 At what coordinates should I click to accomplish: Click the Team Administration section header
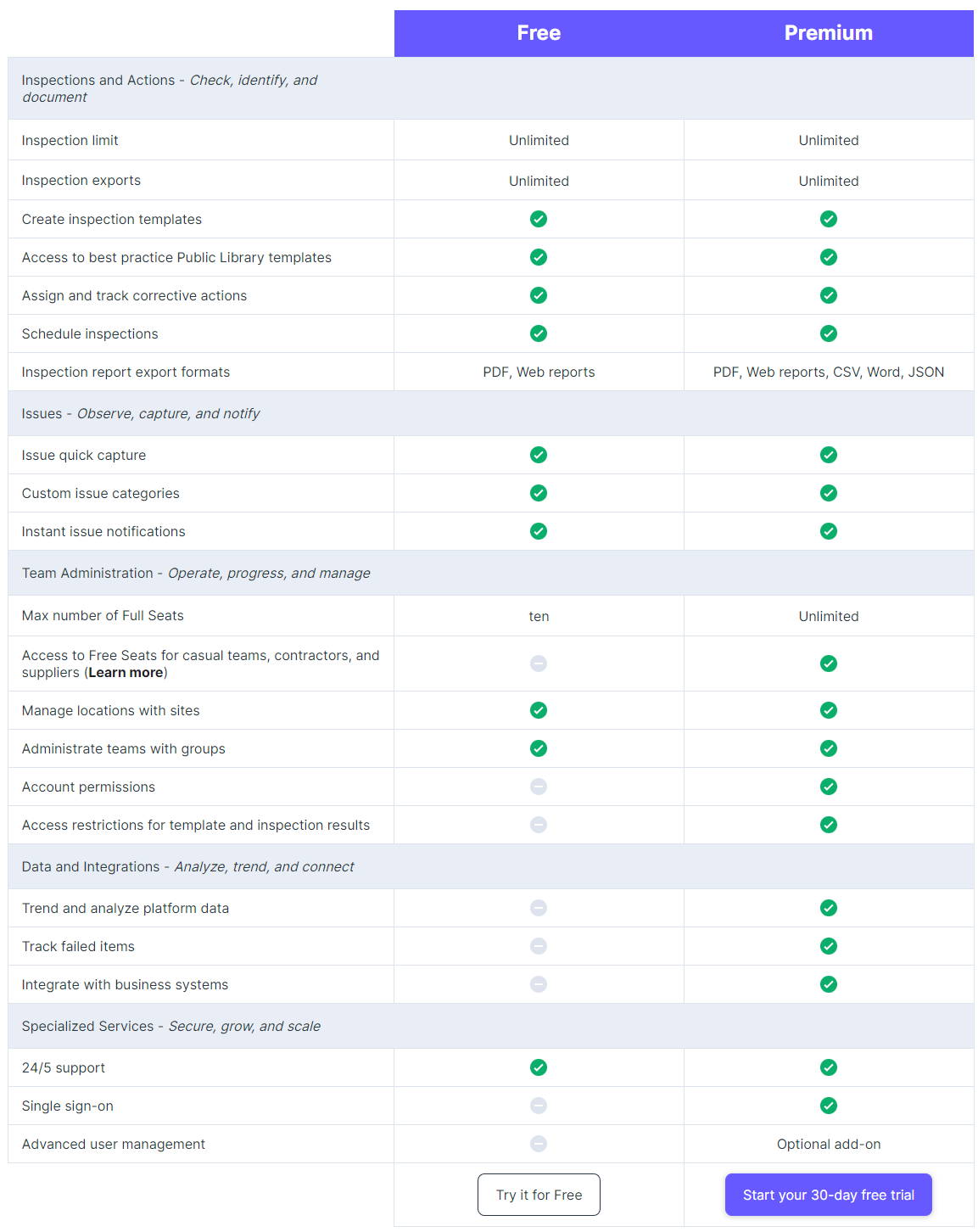click(x=491, y=574)
